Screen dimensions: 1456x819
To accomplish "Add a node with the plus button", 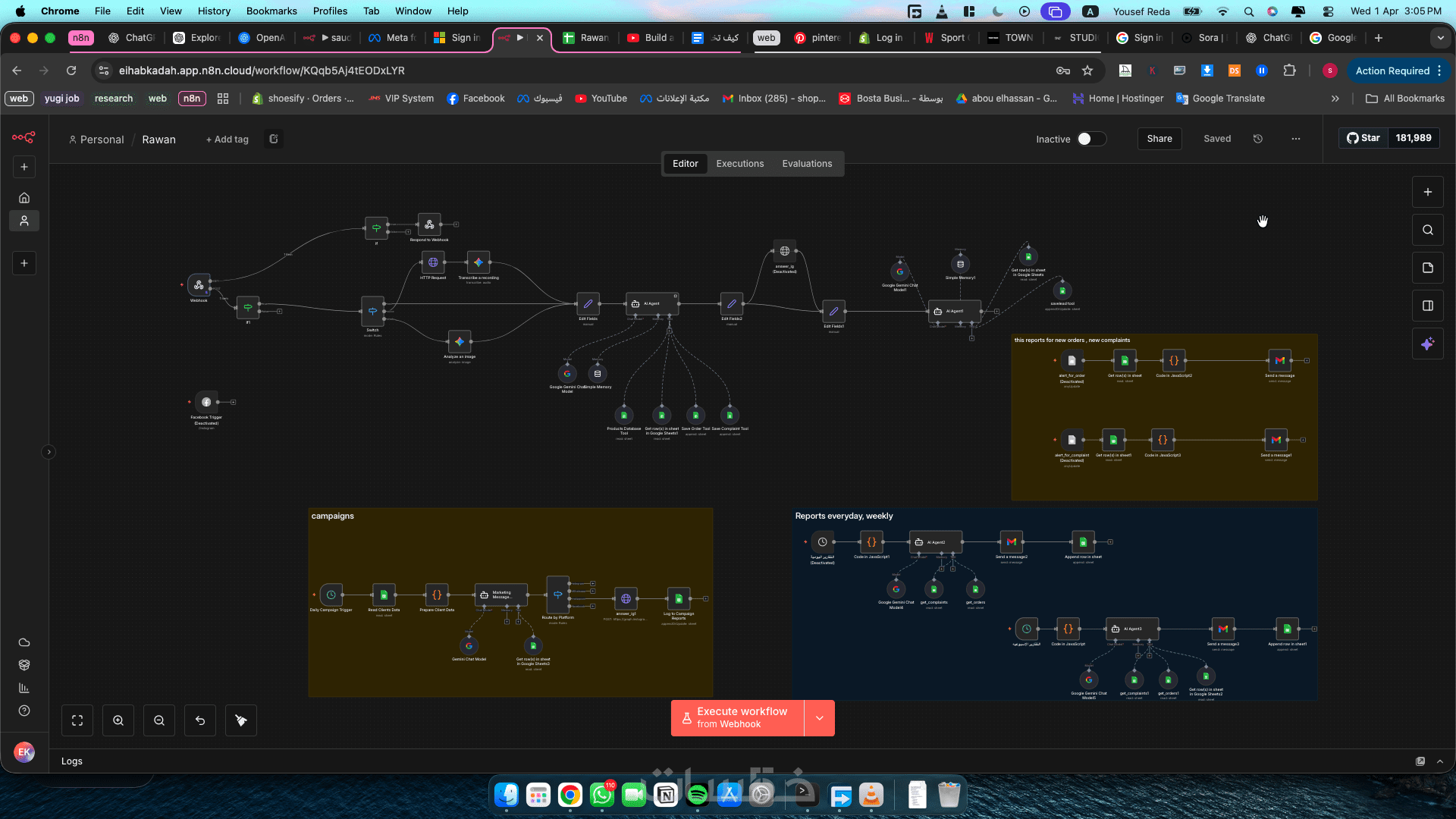I will point(1427,192).
